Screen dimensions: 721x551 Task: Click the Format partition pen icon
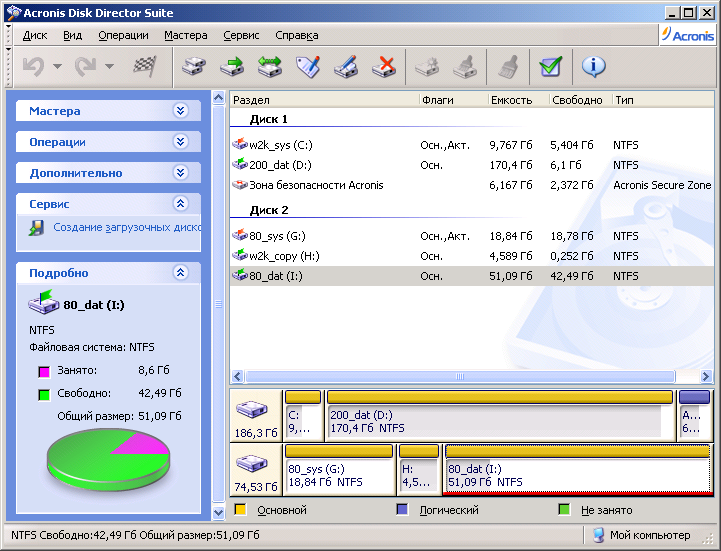click(x=346, y=67)
